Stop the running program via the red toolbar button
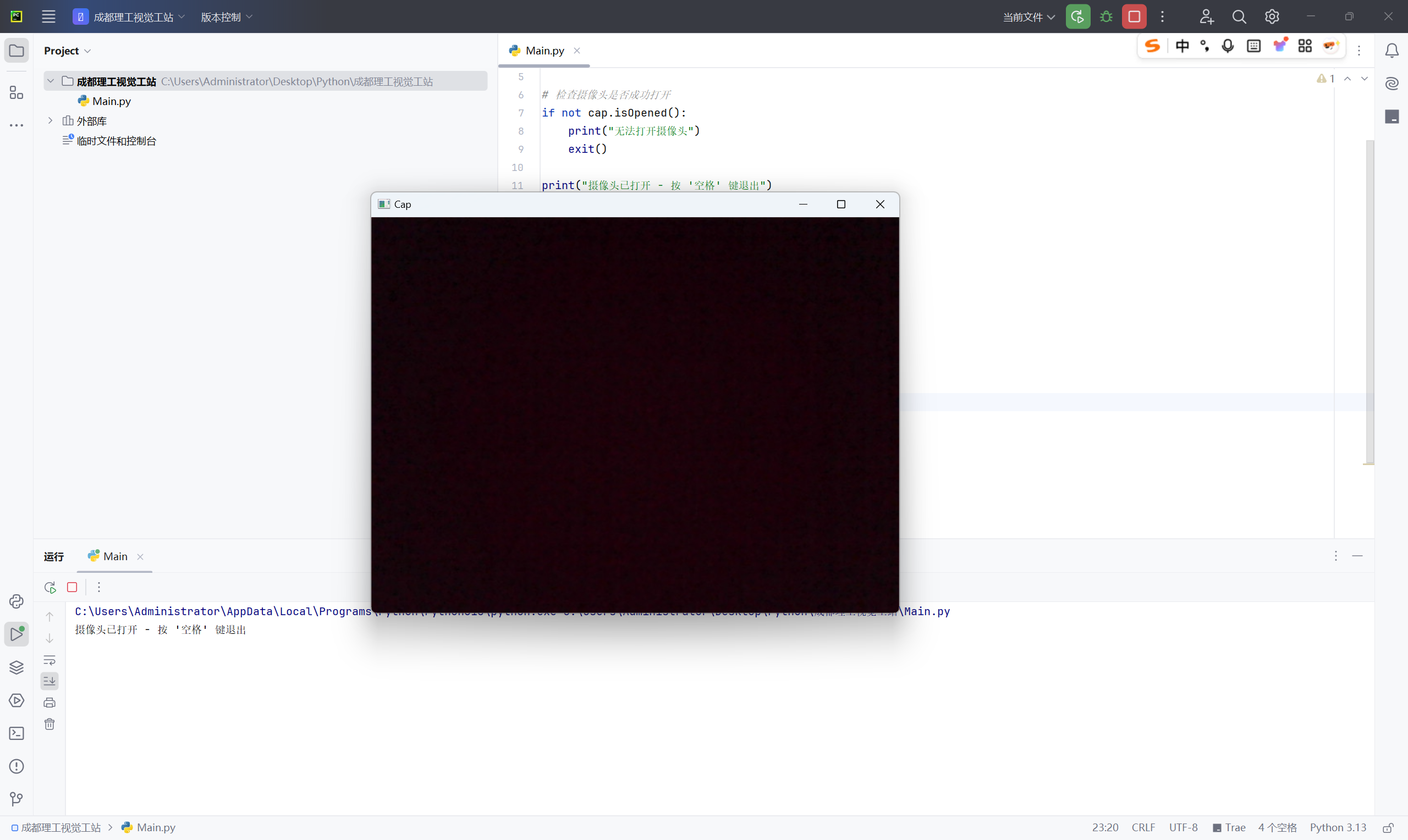This screenshot has height=840, width=1408. click(x=1134, y=17)
